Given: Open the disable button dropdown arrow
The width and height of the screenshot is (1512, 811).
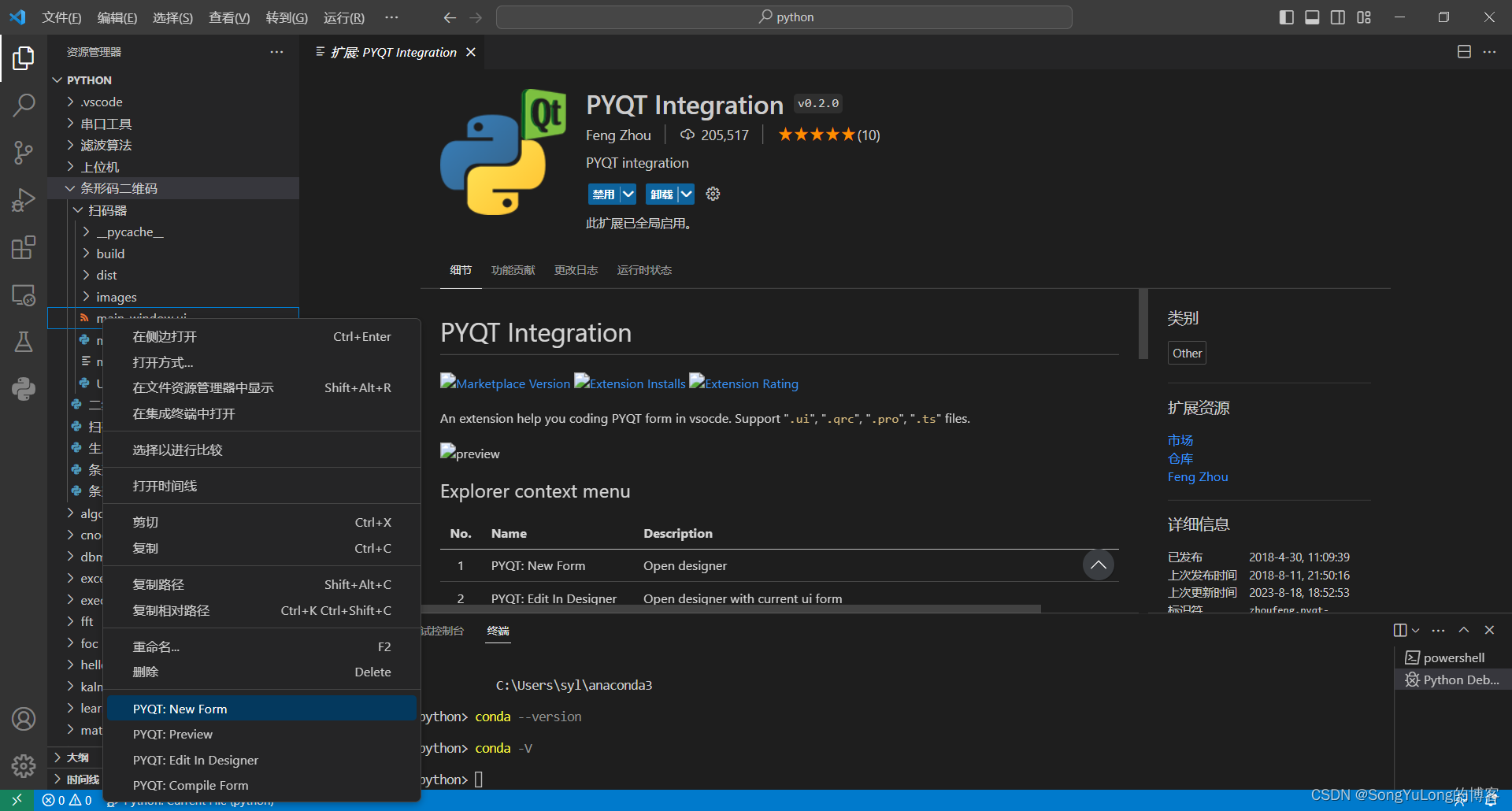Looking at the screenshot, I should tap(628, 194).
